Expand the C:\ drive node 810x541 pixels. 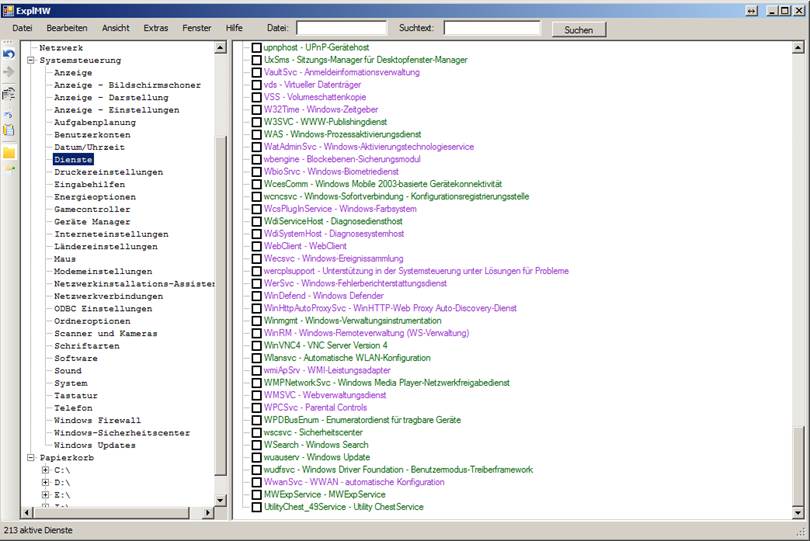click(45, 470)
